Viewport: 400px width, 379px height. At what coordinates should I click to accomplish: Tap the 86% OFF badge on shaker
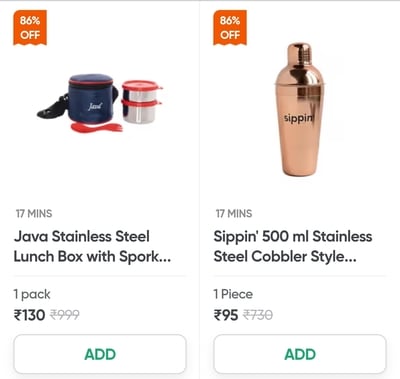[x=230, y=28]
